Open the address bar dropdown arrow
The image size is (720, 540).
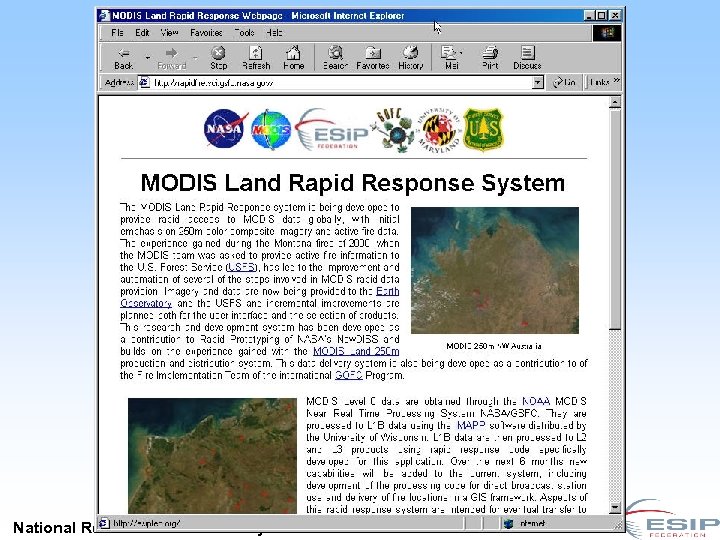click(537, 83)
